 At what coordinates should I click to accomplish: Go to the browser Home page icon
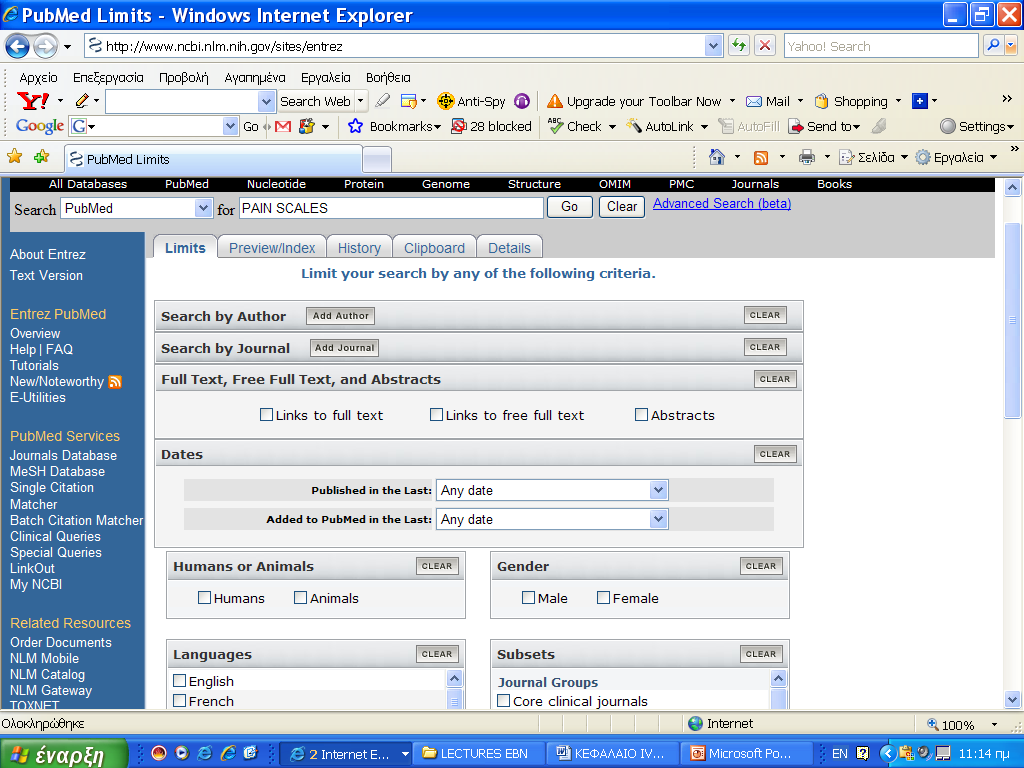click(716, 157)
